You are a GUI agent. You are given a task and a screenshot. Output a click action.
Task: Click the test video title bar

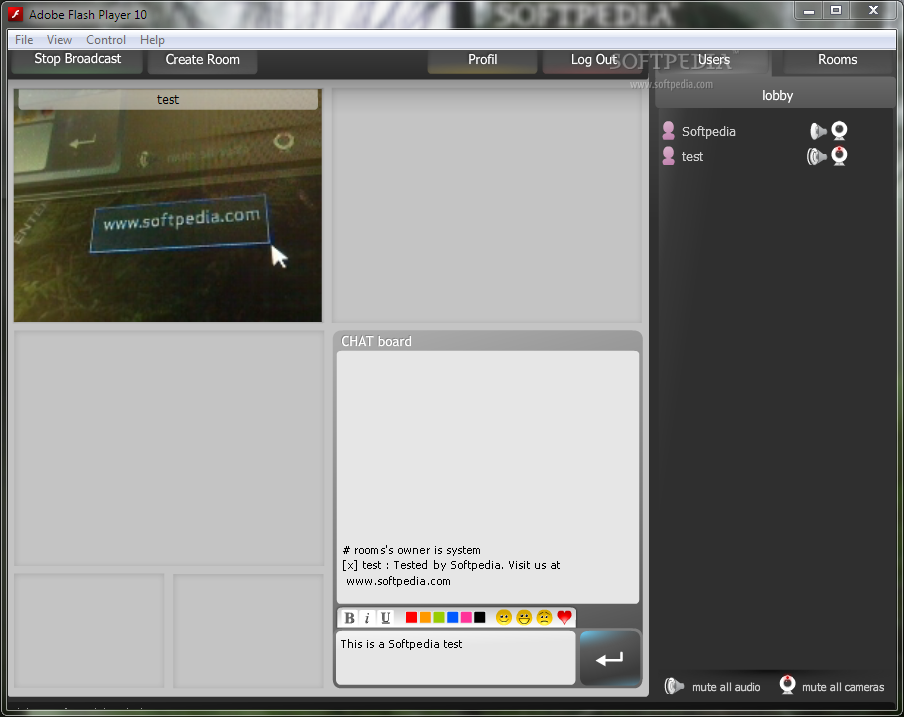tap(168, 99)
